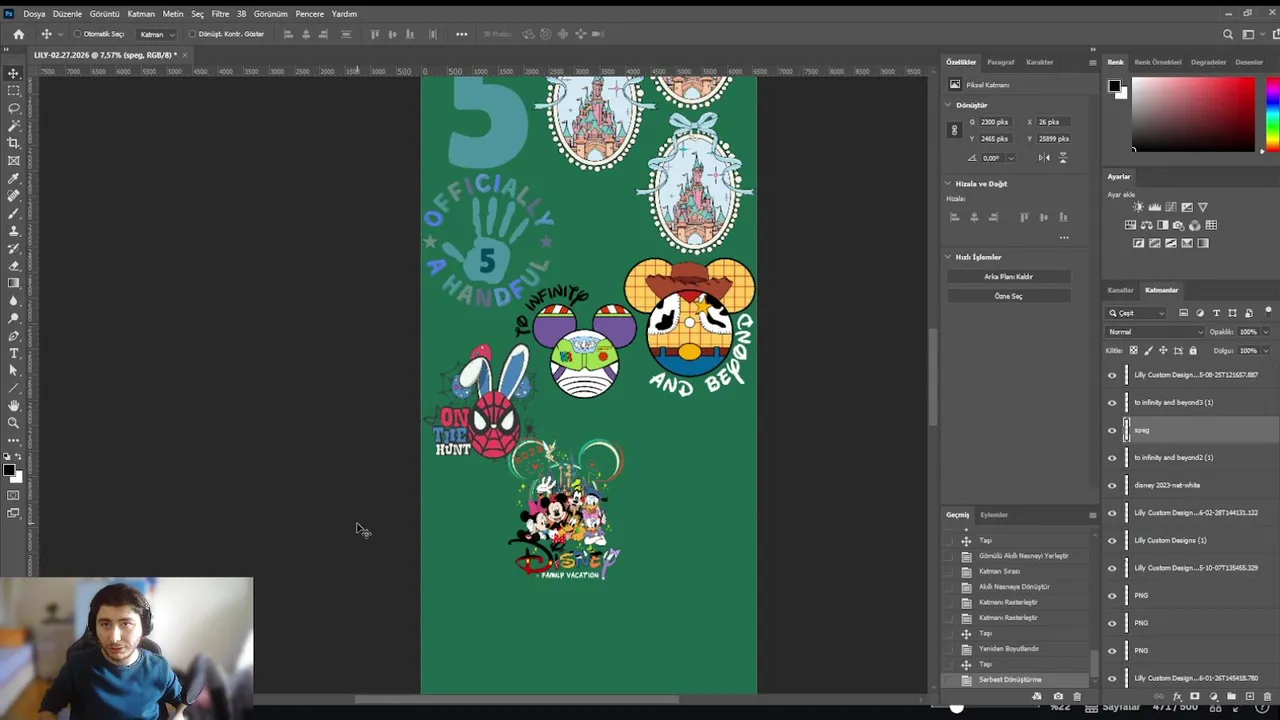1280x720 pixels.
Task: Select the Lasso tool
Action: click(13, 108)
